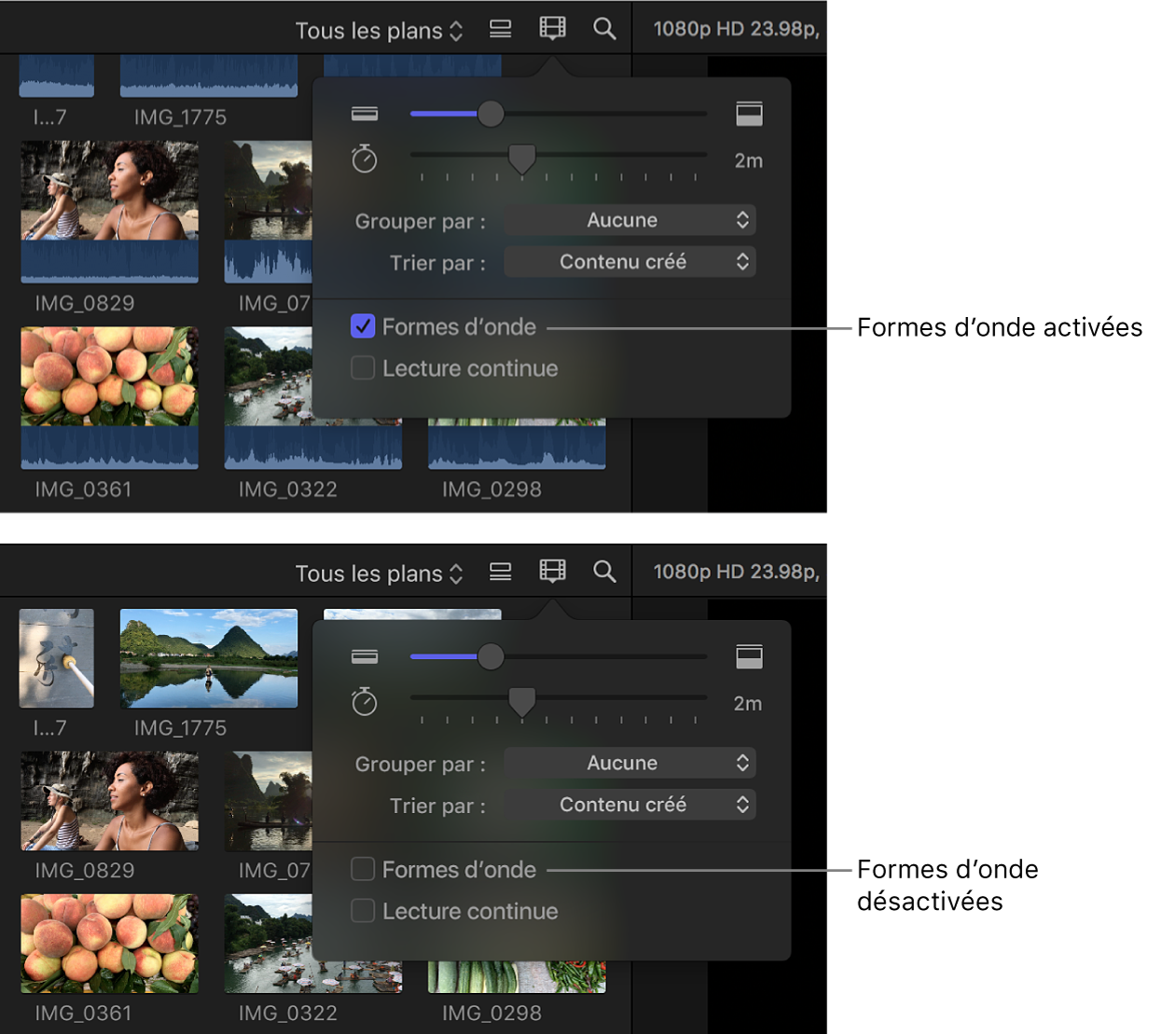Open Tous les plans menu in bottom browser
The height and width of the screenshot is (1034, 1176).
(x=379, y=573)
